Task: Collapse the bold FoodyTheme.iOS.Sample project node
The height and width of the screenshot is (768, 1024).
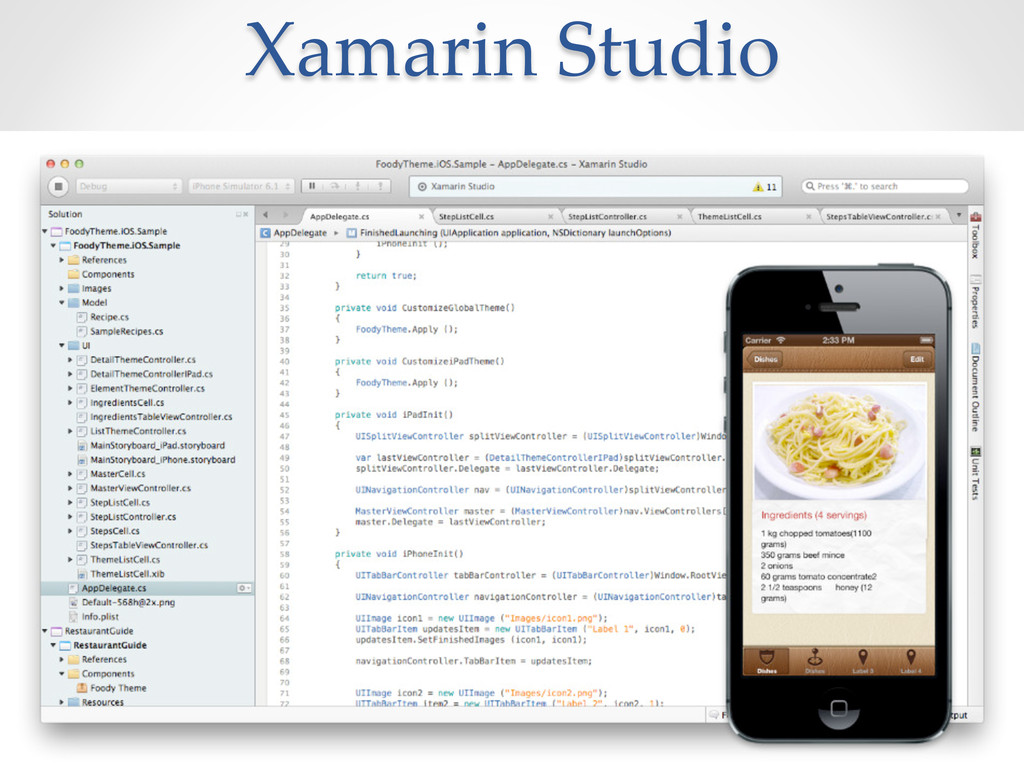Action: pyautogui.click(x=54, y=246)
